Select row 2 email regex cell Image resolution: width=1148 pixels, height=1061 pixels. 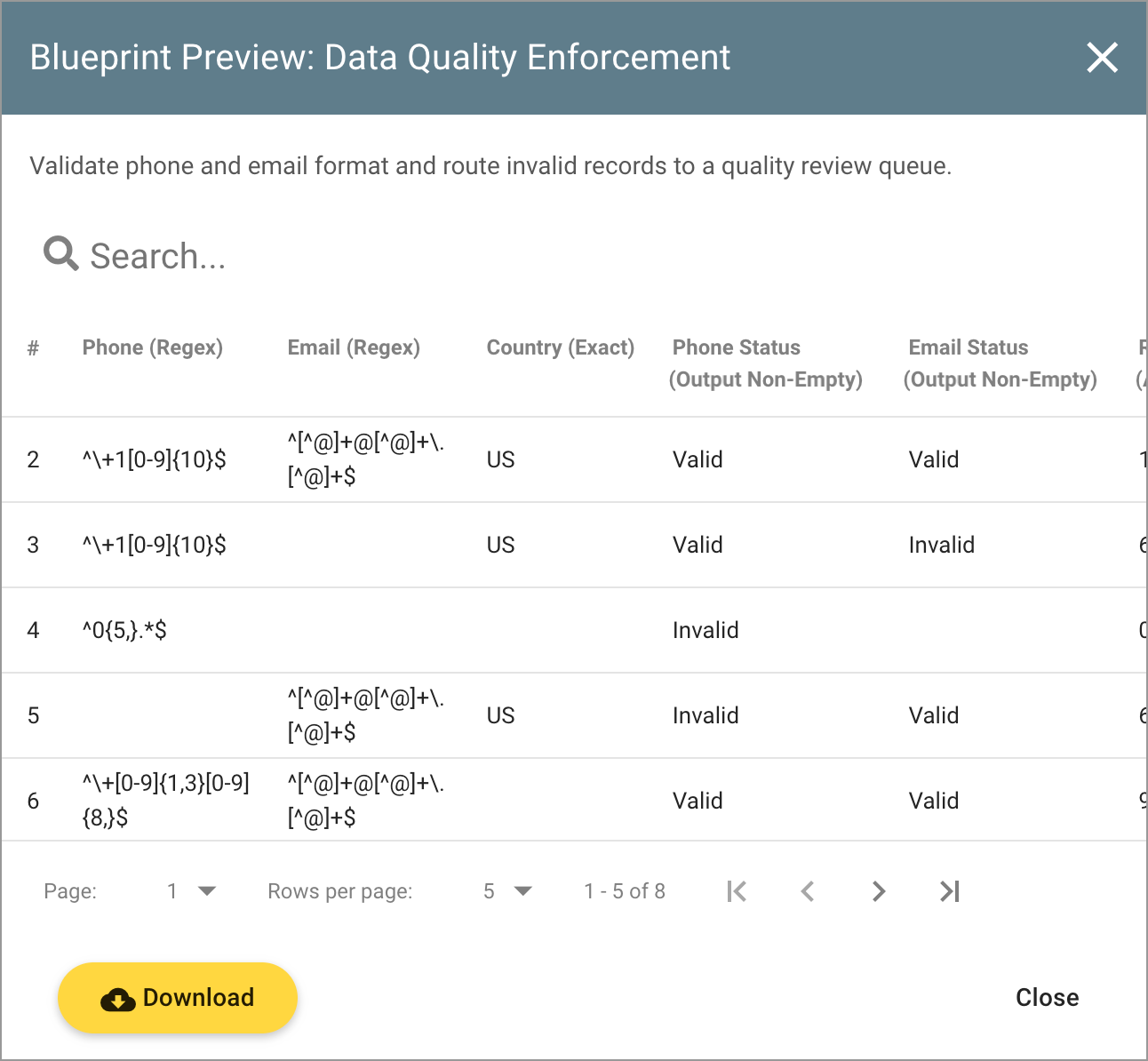(366, 459)
